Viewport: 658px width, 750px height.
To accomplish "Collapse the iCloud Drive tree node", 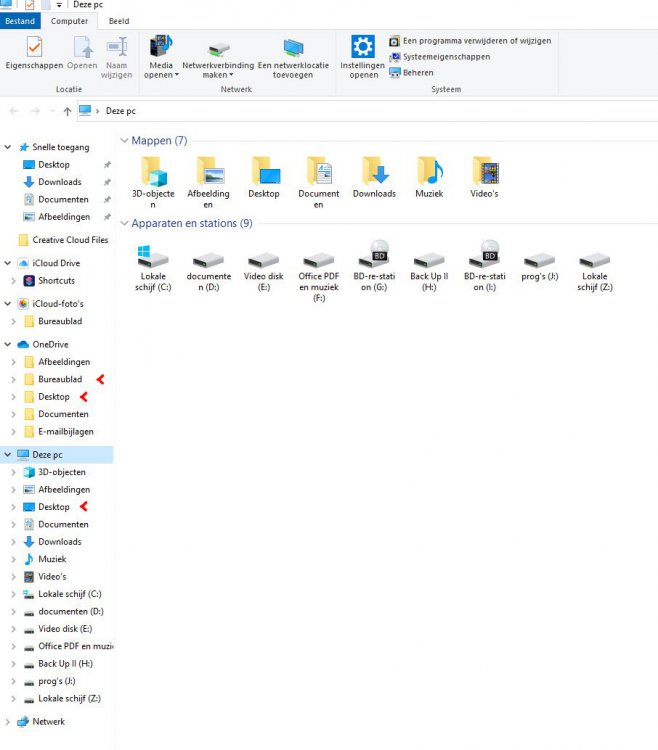I will pyautogui.click(x=8, y=263).
